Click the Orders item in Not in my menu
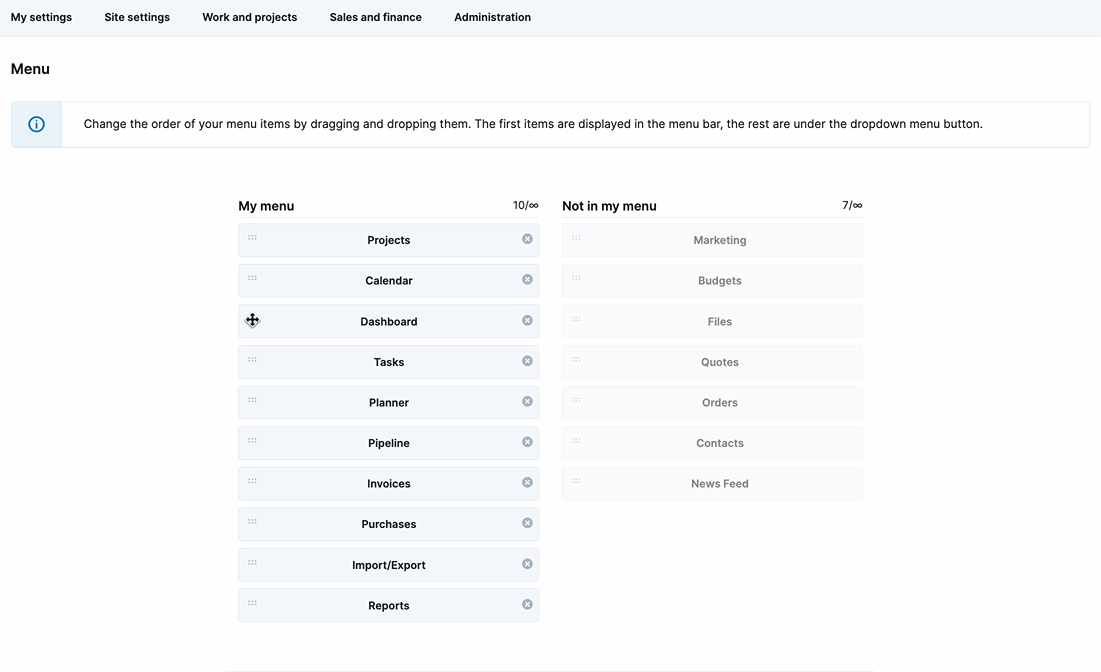Viewport: 1101px width, 672px height. [x=712, y=402]
